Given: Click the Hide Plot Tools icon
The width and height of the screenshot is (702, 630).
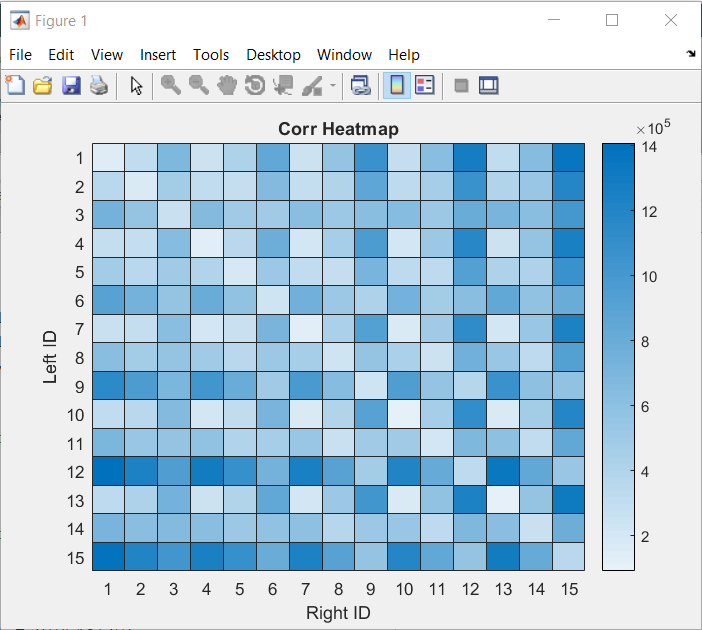Looking at the screenshot, I should pyautogui.click(x=461, y=85).
